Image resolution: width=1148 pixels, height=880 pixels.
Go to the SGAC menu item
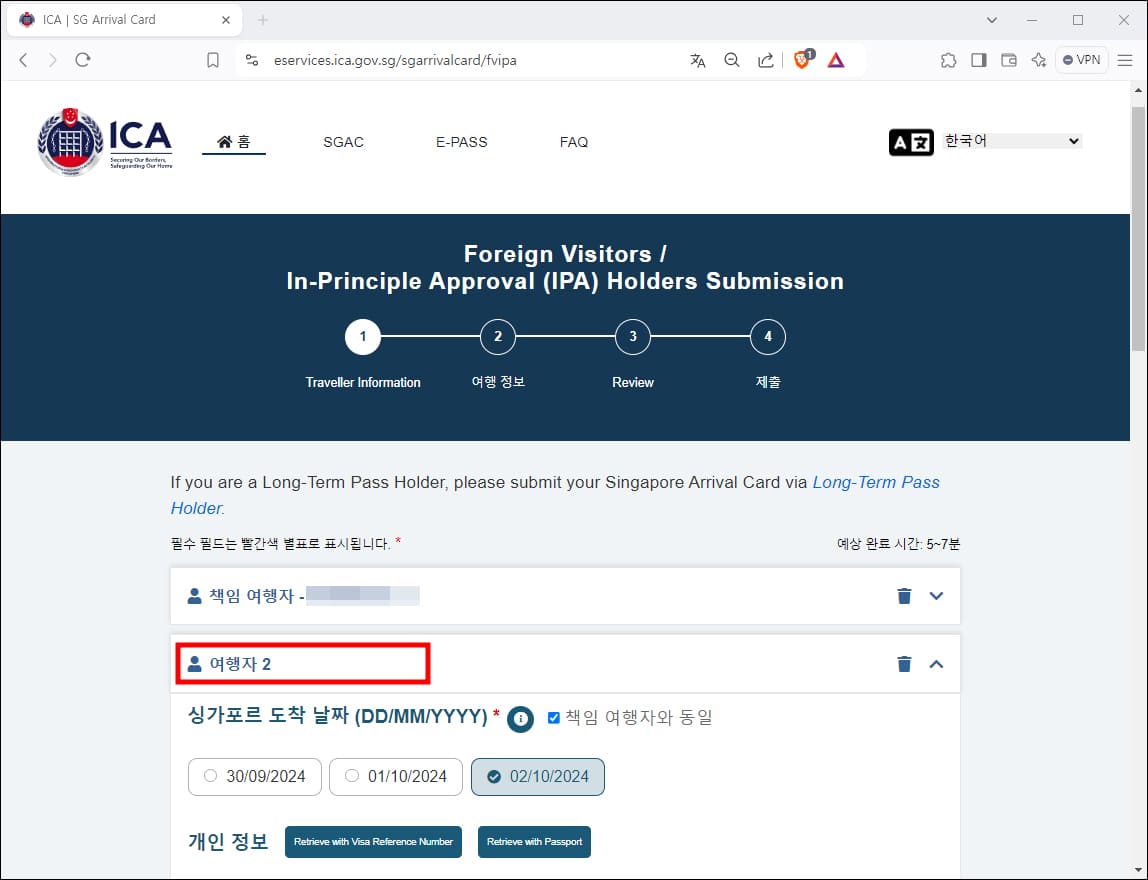point(343,142)
